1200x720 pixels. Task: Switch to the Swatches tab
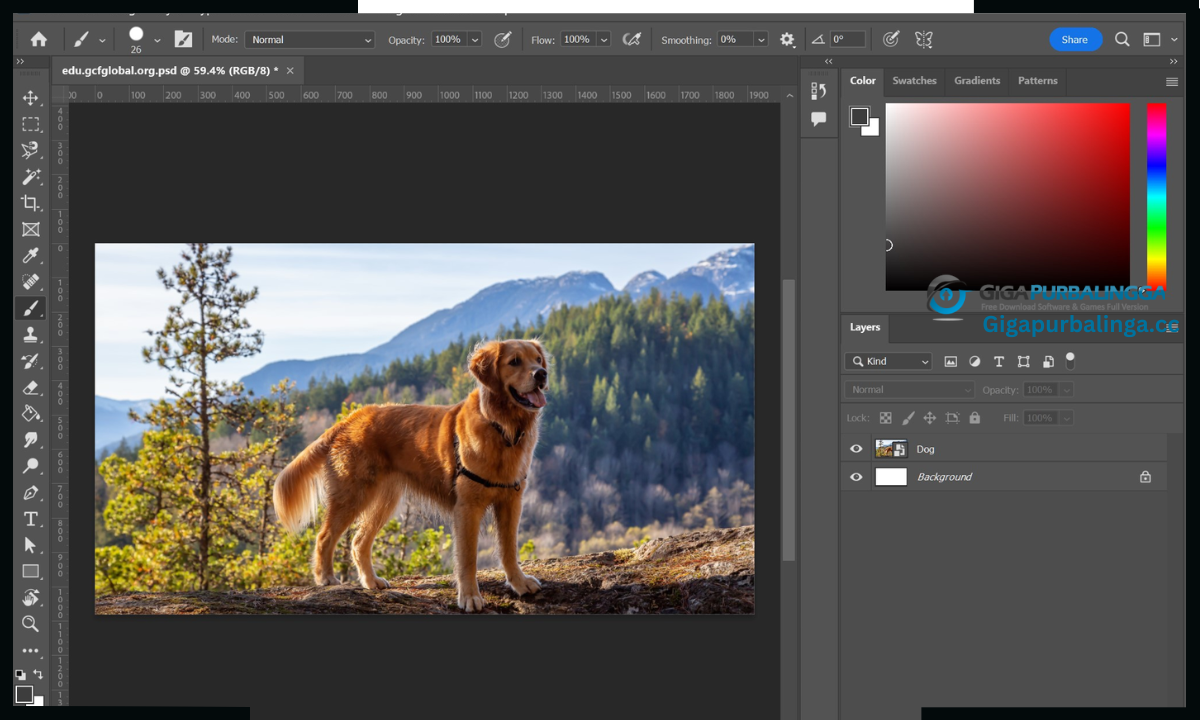point(914,81)
